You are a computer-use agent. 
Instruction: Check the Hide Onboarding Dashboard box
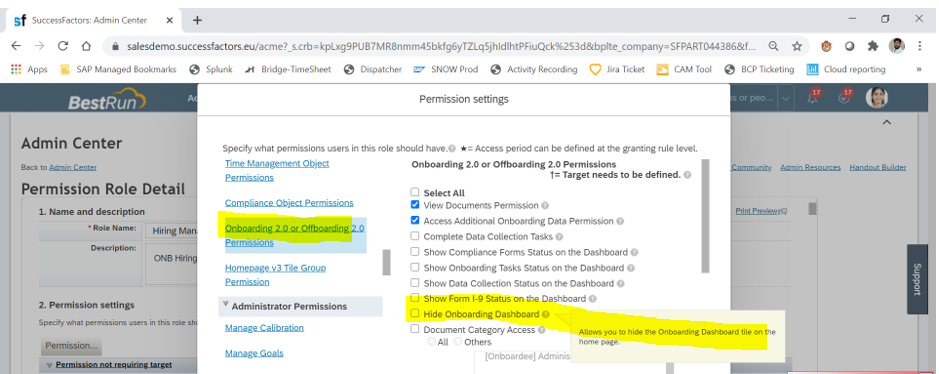tap(414, 314)
